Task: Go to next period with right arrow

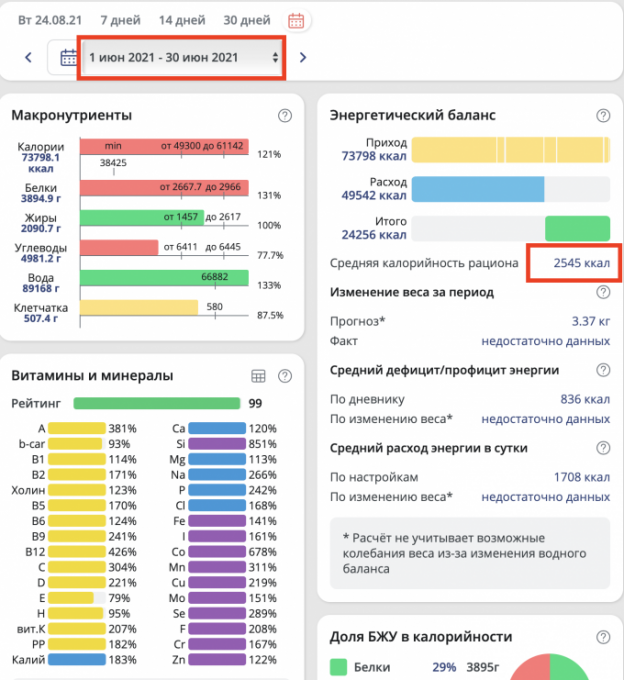Action: [303, 57]
